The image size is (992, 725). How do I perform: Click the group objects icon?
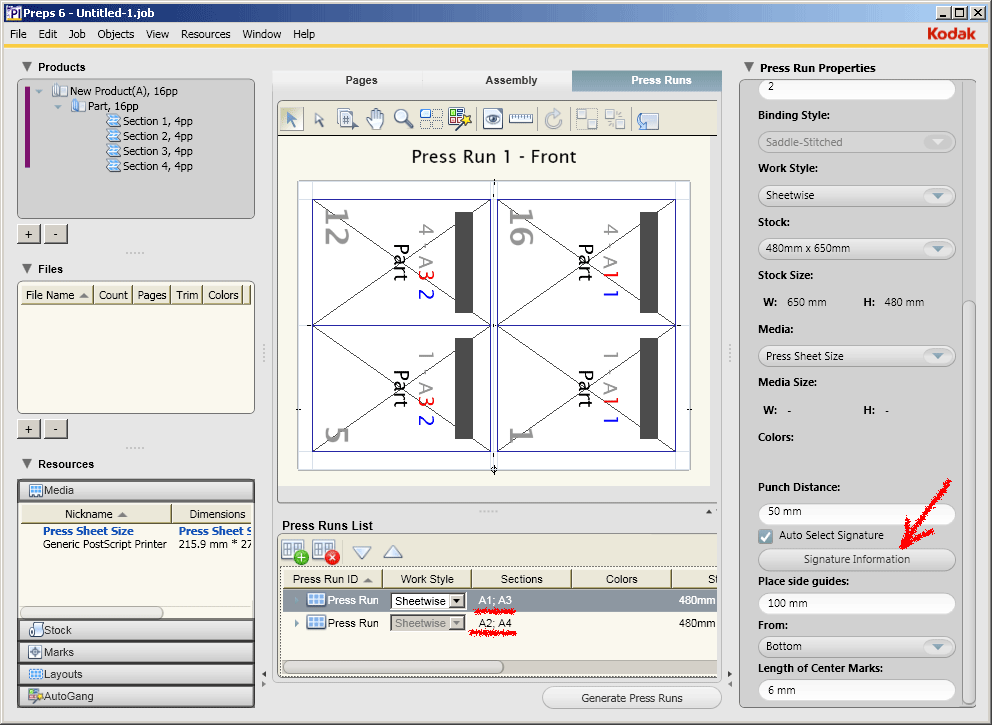click(x=586, y=119)
